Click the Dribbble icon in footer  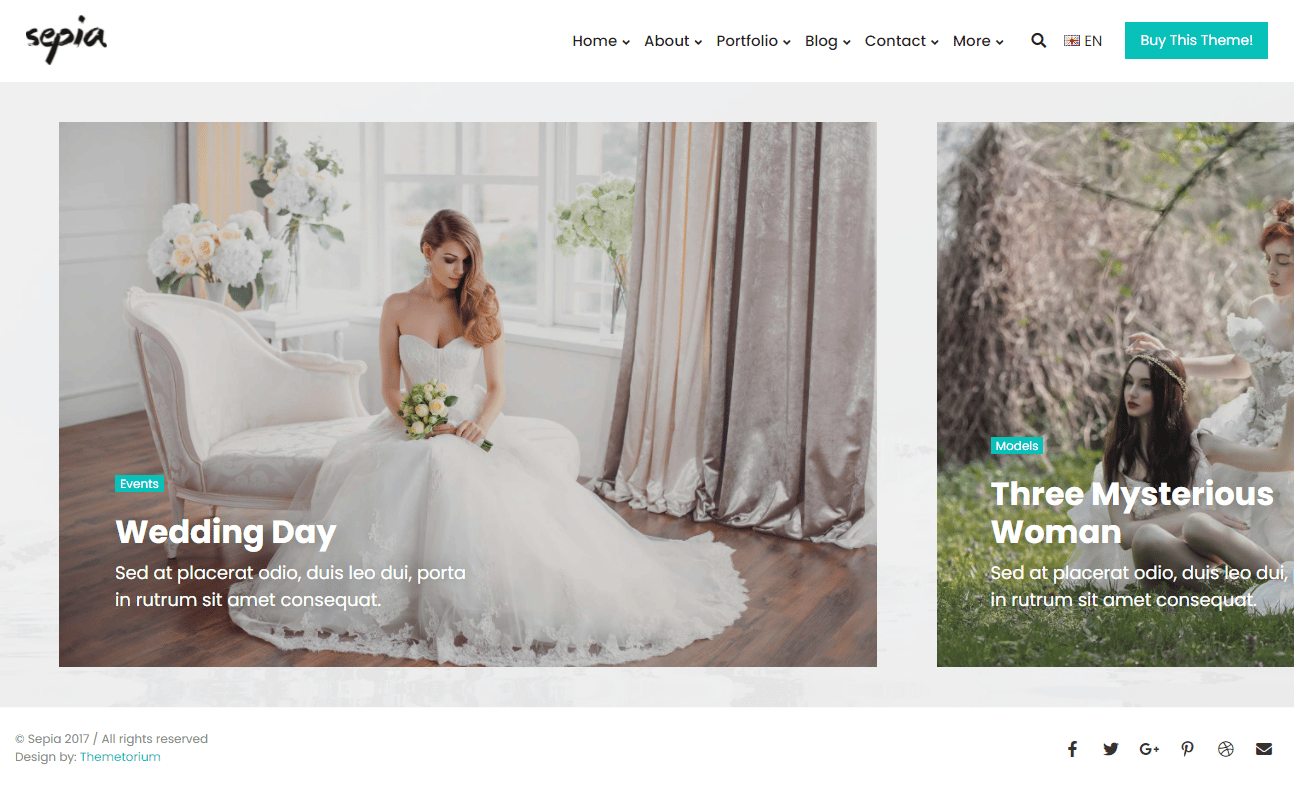[1226, 749]
